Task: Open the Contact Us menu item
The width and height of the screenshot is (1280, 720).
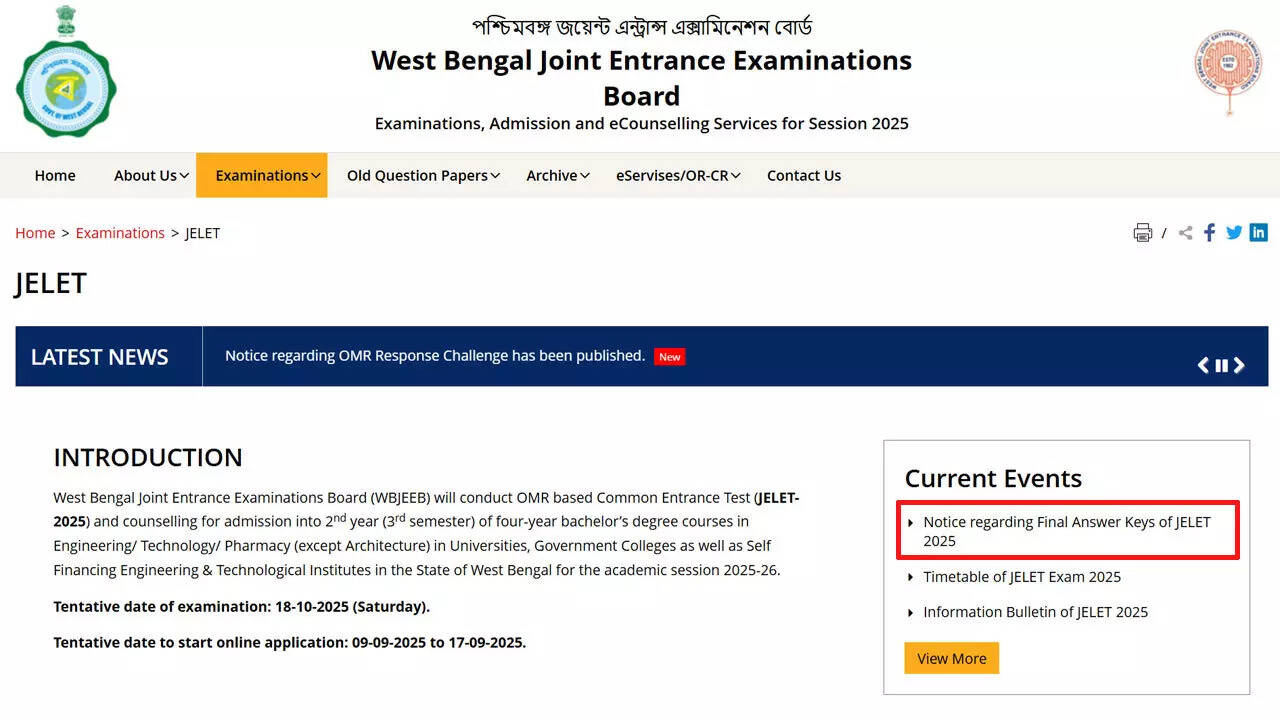Action: (804, 175)
